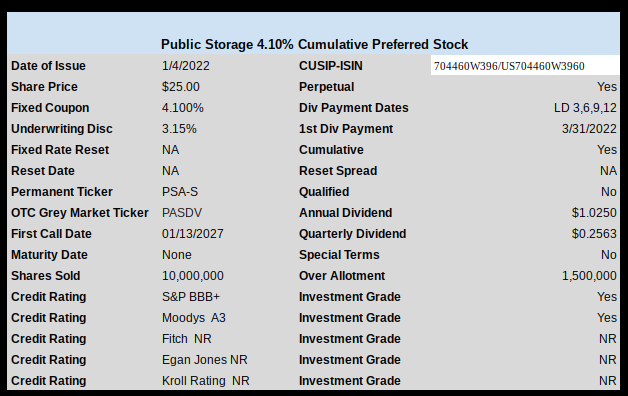The image size is (628, 396).
Task: Click the Share Price $25.00 cell
Action: (181, 87)
